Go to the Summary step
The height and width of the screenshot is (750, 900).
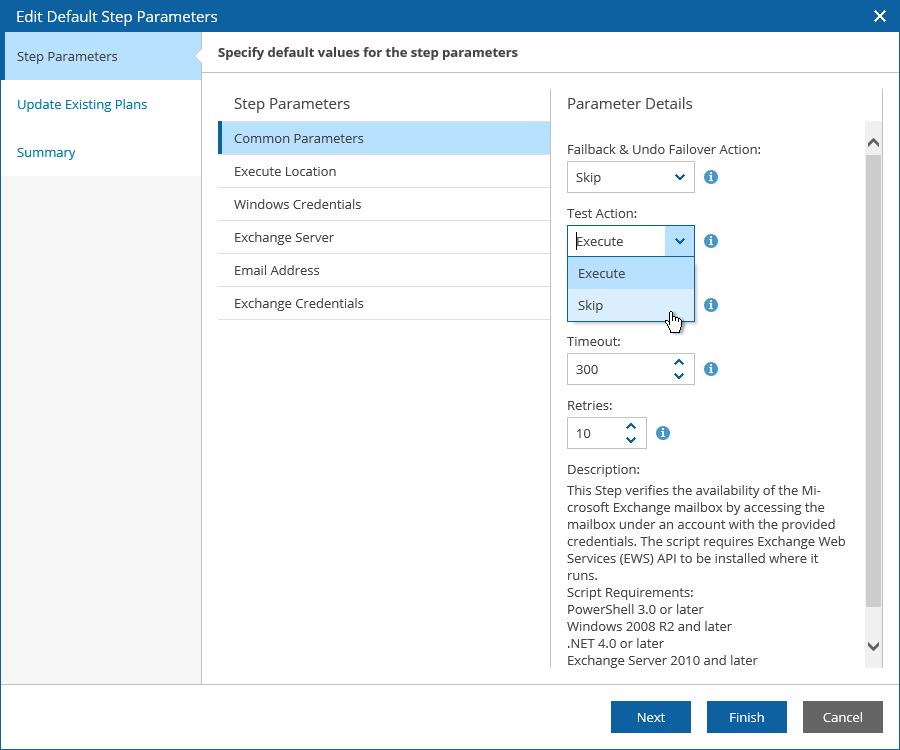click(46, 152)
